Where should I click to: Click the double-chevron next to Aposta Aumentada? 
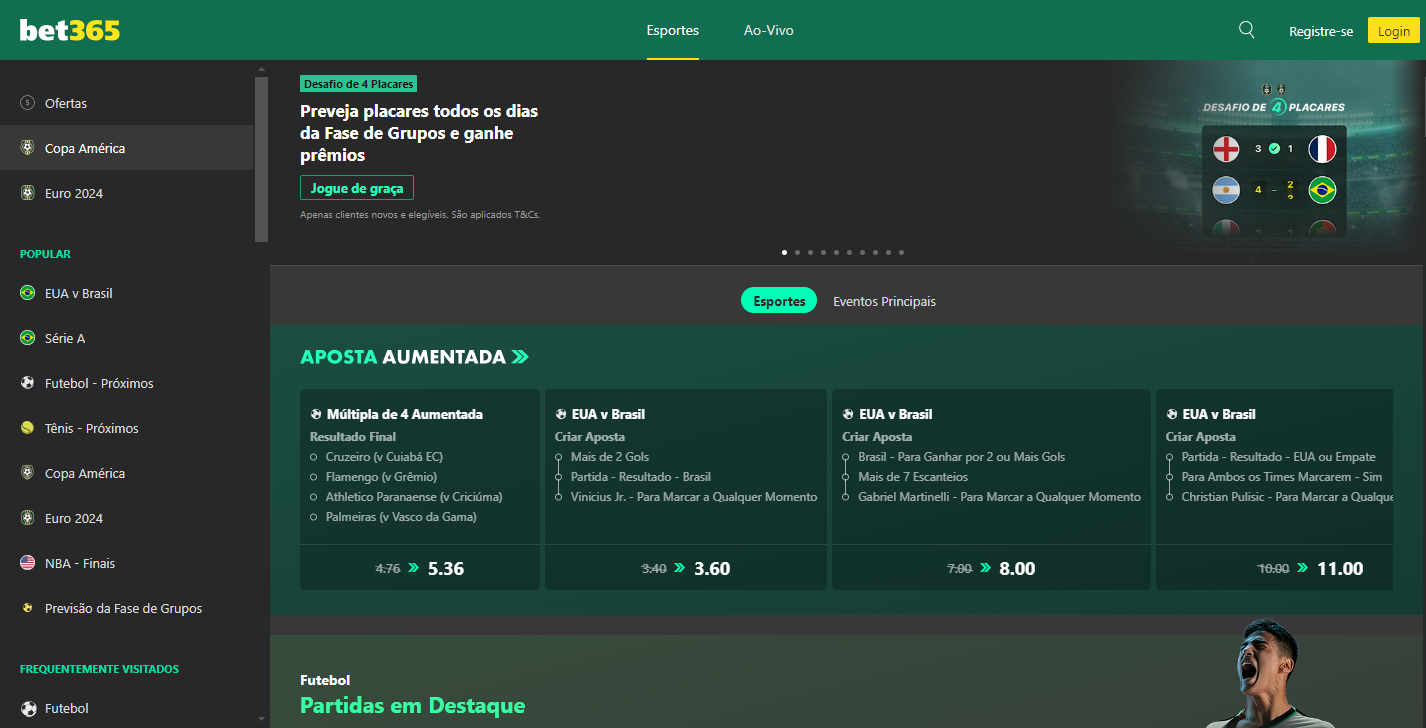point(520,357)
